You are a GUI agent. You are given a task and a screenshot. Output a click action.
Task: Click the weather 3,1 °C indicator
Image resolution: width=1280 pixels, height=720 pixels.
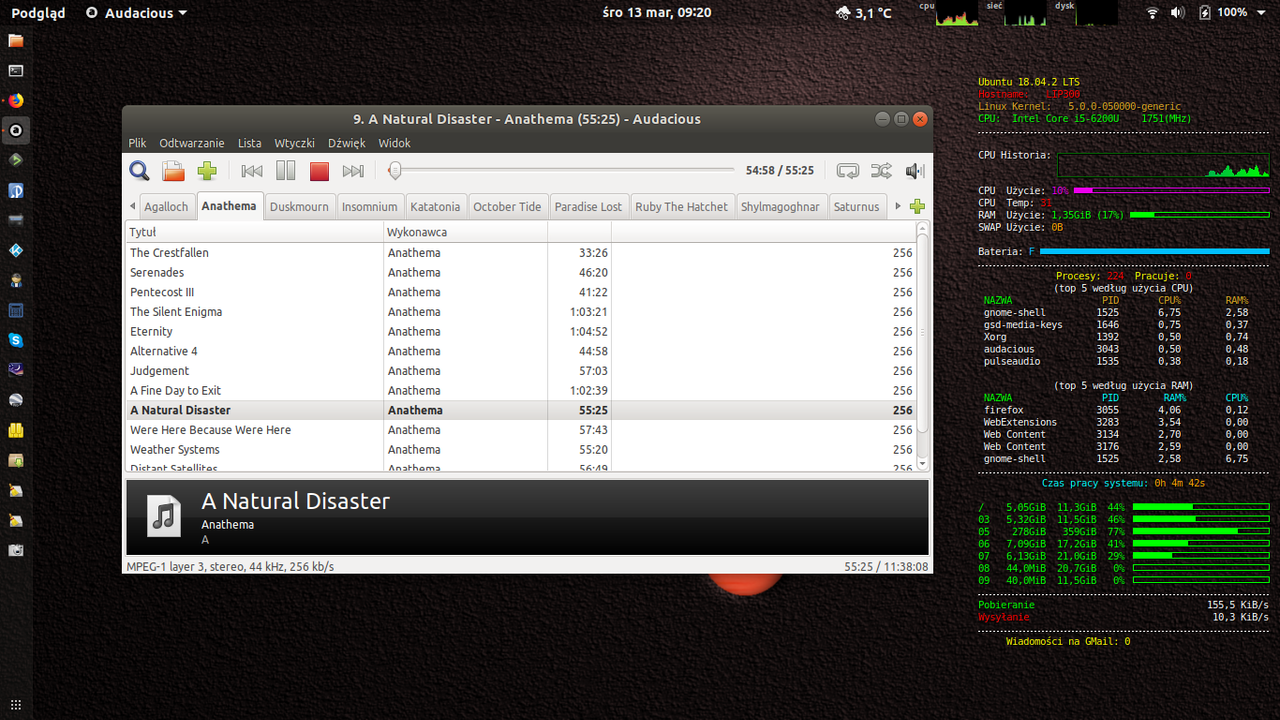pyautogui.click(x=863, y=13)
